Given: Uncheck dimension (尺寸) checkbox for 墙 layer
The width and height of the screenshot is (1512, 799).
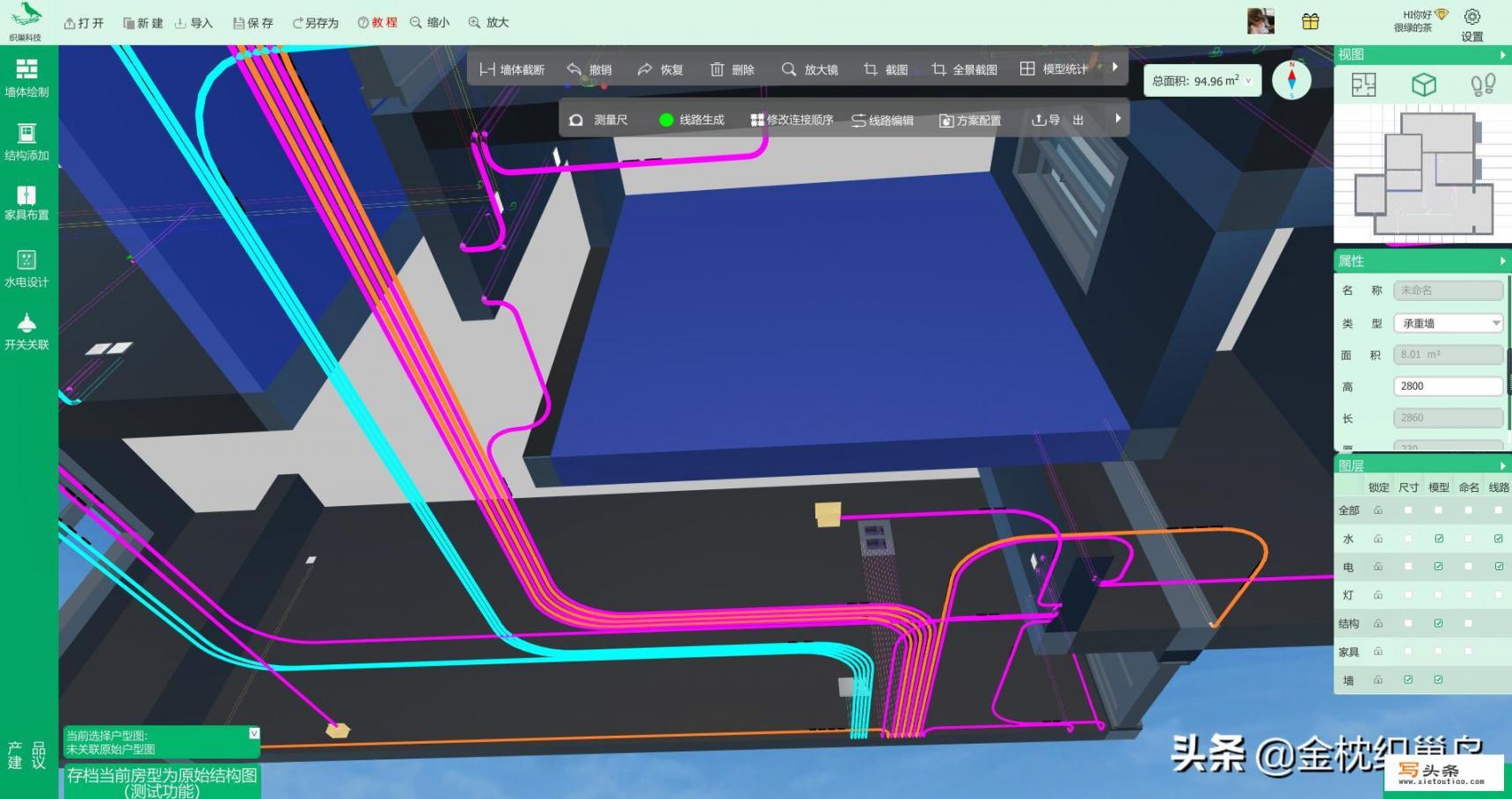Looking at the screenshot, I should [1408, 679].
